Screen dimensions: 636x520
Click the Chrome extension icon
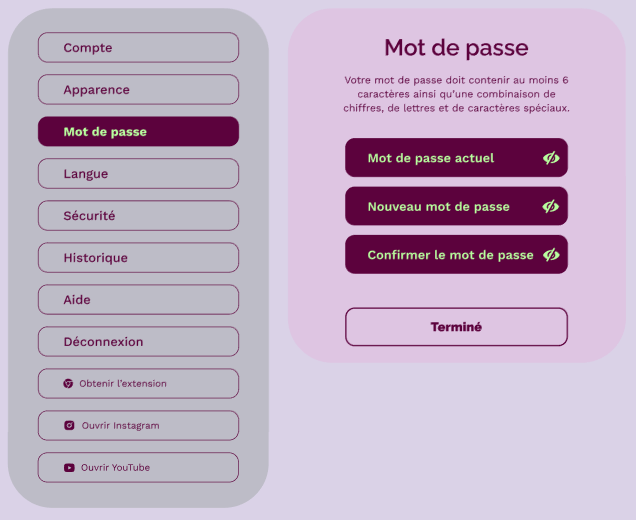[68, 384]
